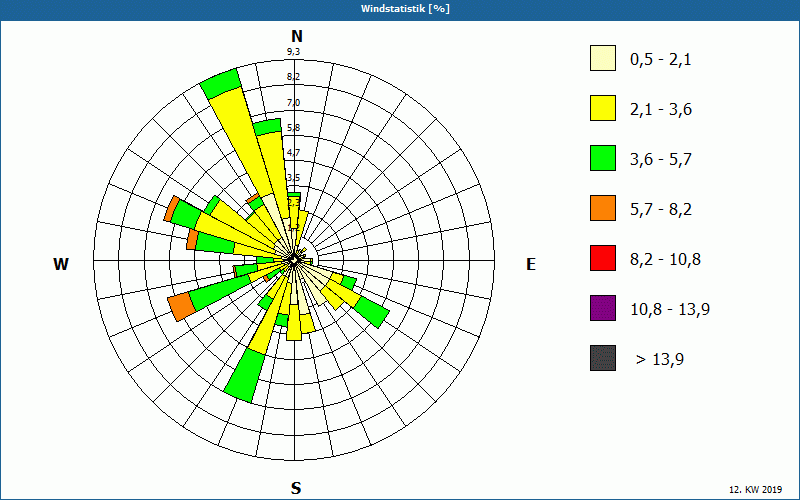Image resolution: width=800 pixels, height=500 pixels.
Task: Click the center marker of the wind rose
Action: [294, 261]
